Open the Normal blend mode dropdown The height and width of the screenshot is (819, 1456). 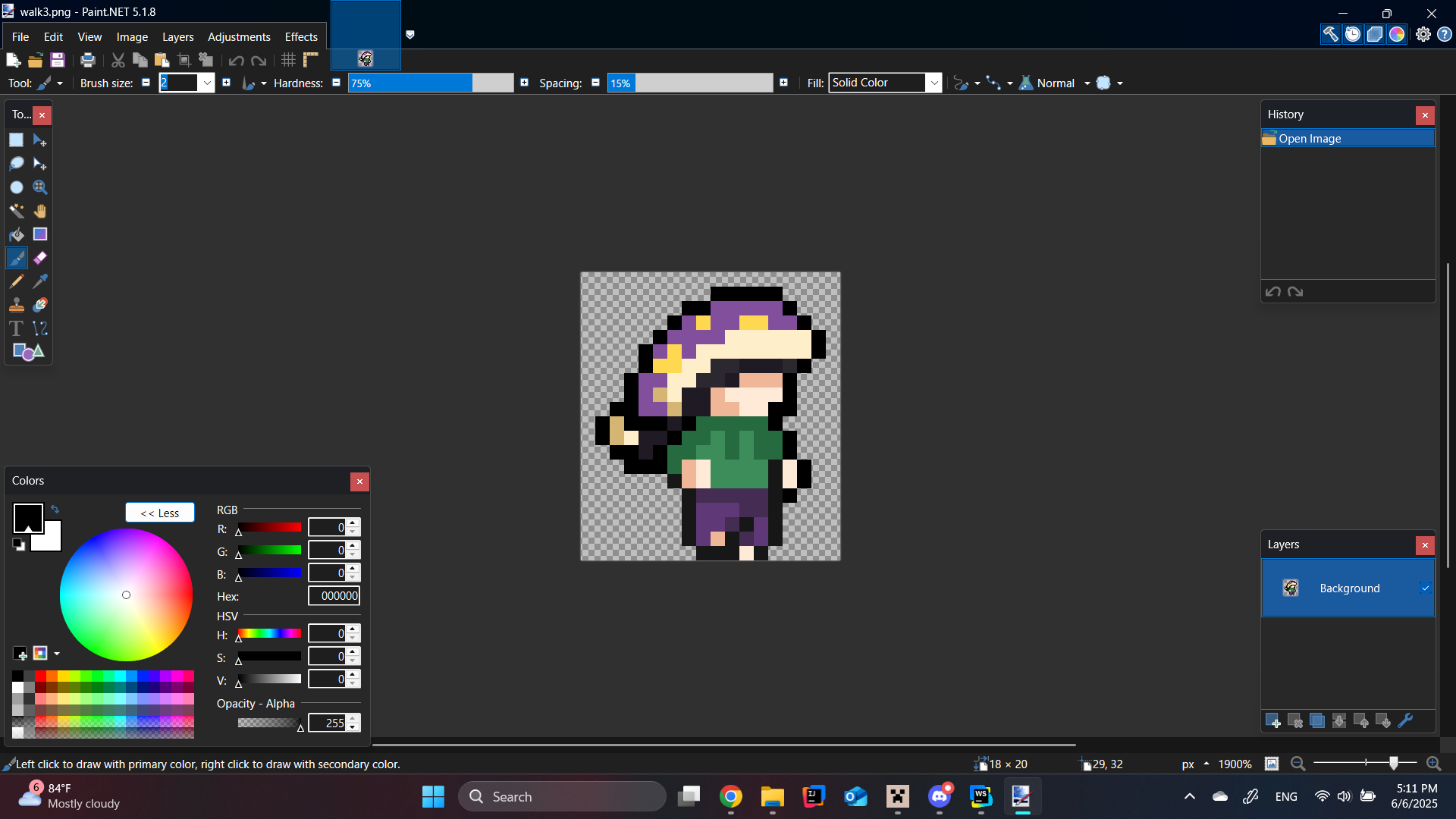tap(1087, 83)
